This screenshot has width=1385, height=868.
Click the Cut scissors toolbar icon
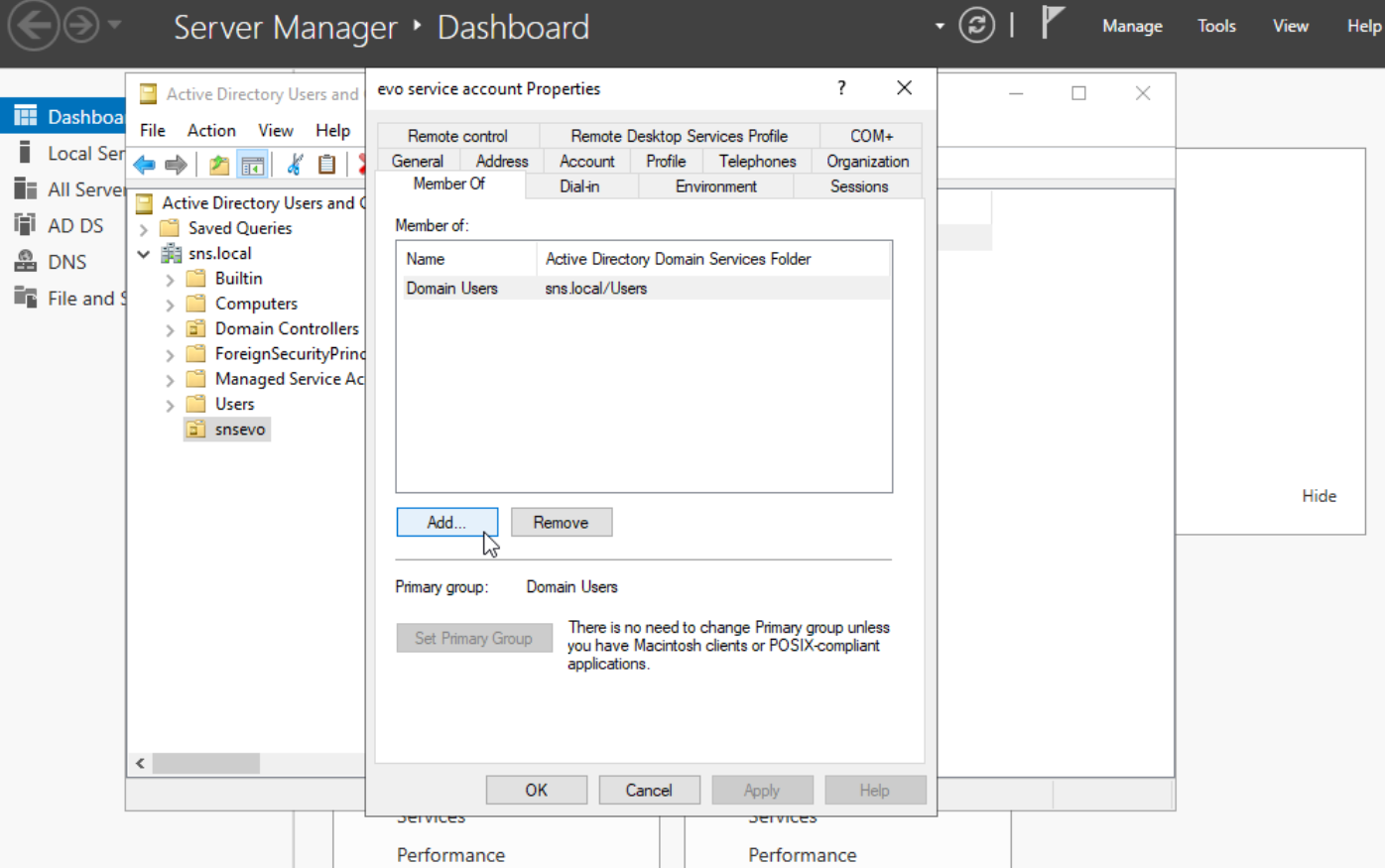pos(295,165)
